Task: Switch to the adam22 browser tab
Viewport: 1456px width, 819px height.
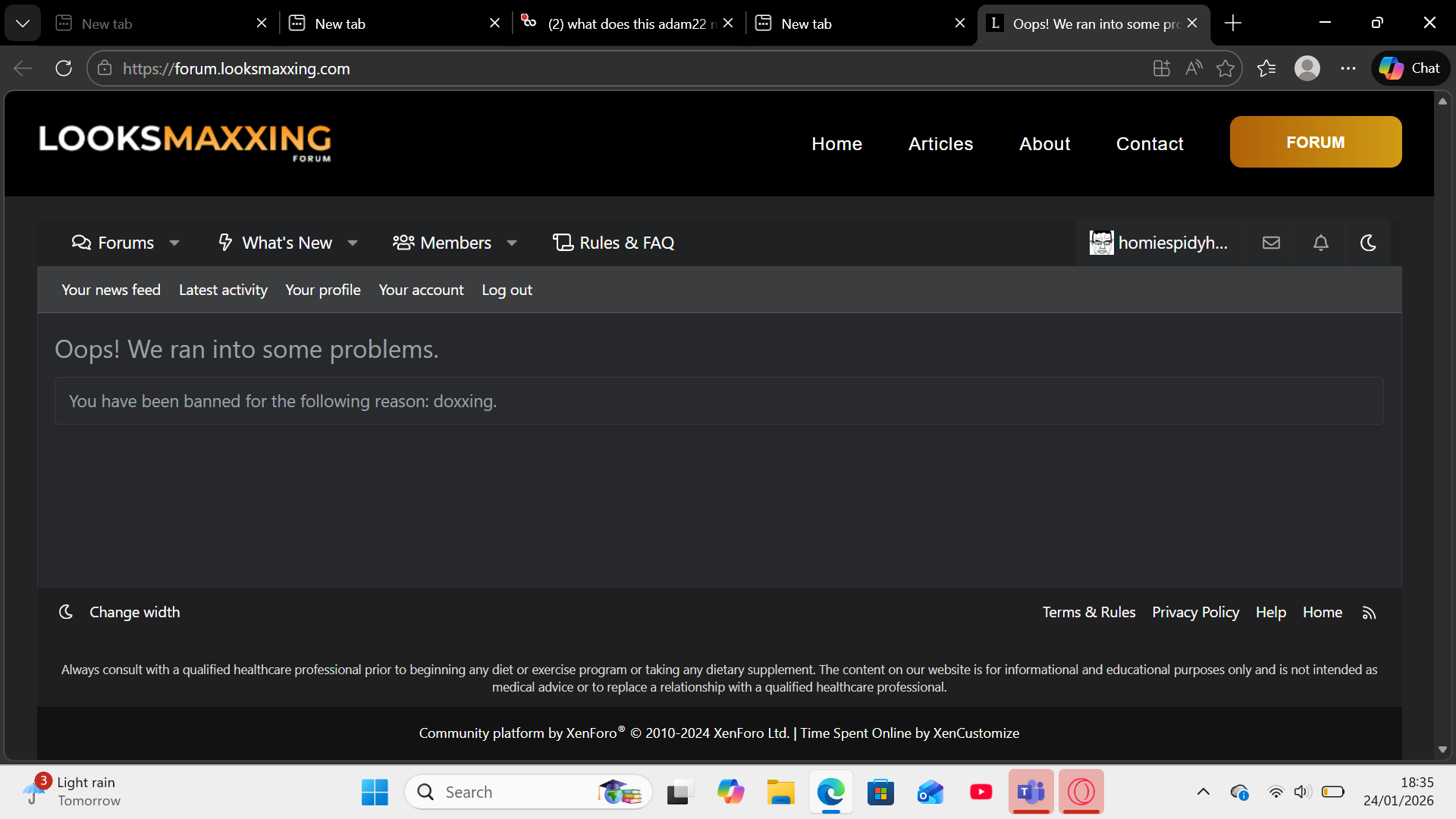Action: tap(629, 24)
